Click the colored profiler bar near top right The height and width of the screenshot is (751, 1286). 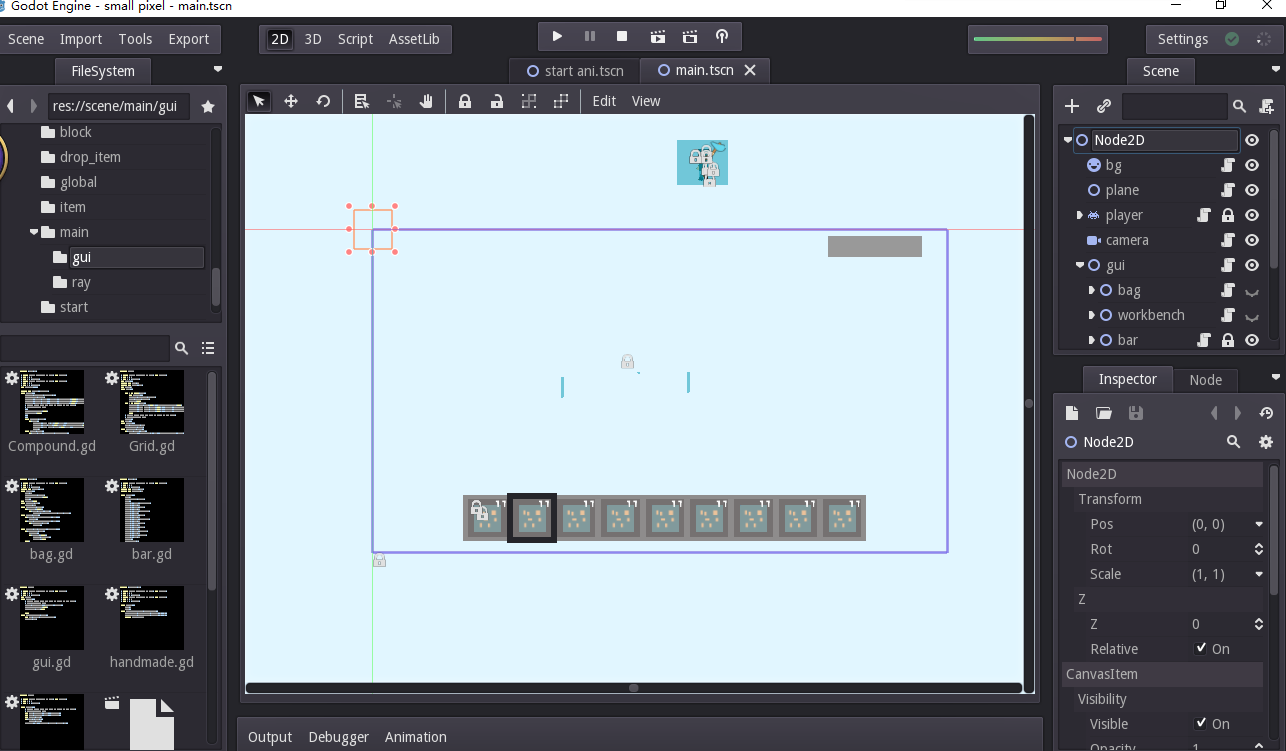click(1037, 39)
